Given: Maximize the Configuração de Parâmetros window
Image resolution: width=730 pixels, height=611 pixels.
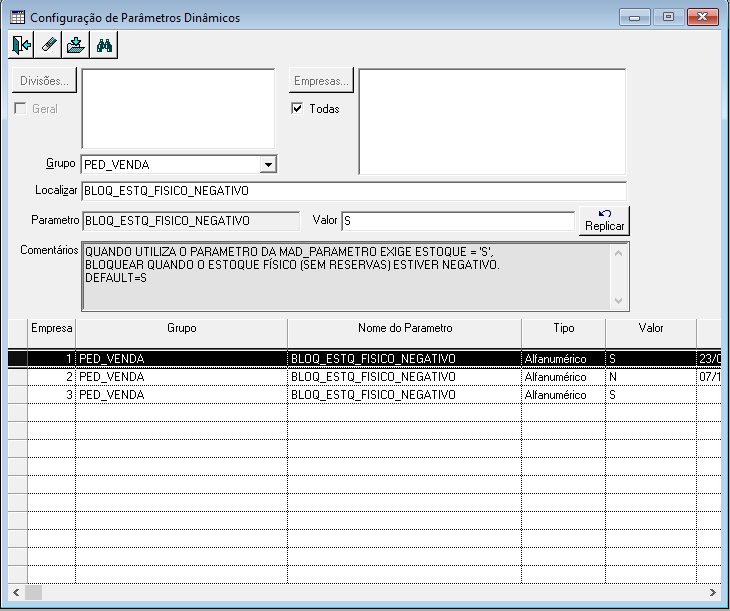Looking at the screenshot, I should point(668,18).
